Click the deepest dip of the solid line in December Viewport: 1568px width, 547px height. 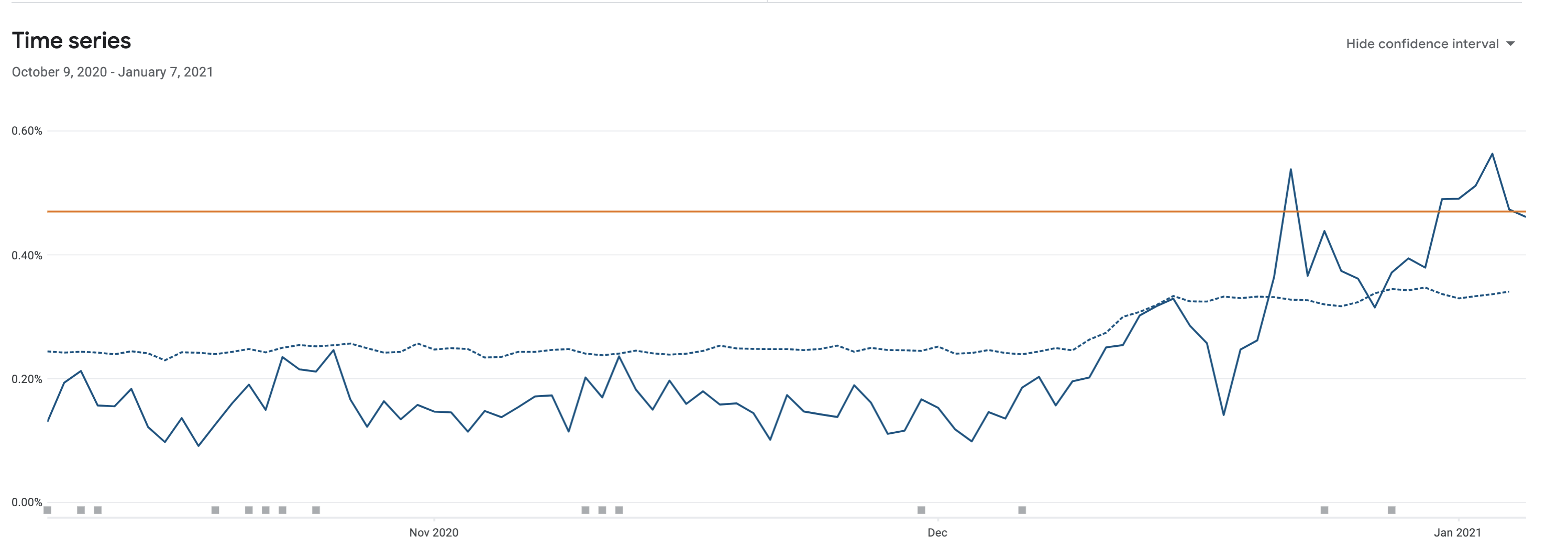click(1223, 415)
